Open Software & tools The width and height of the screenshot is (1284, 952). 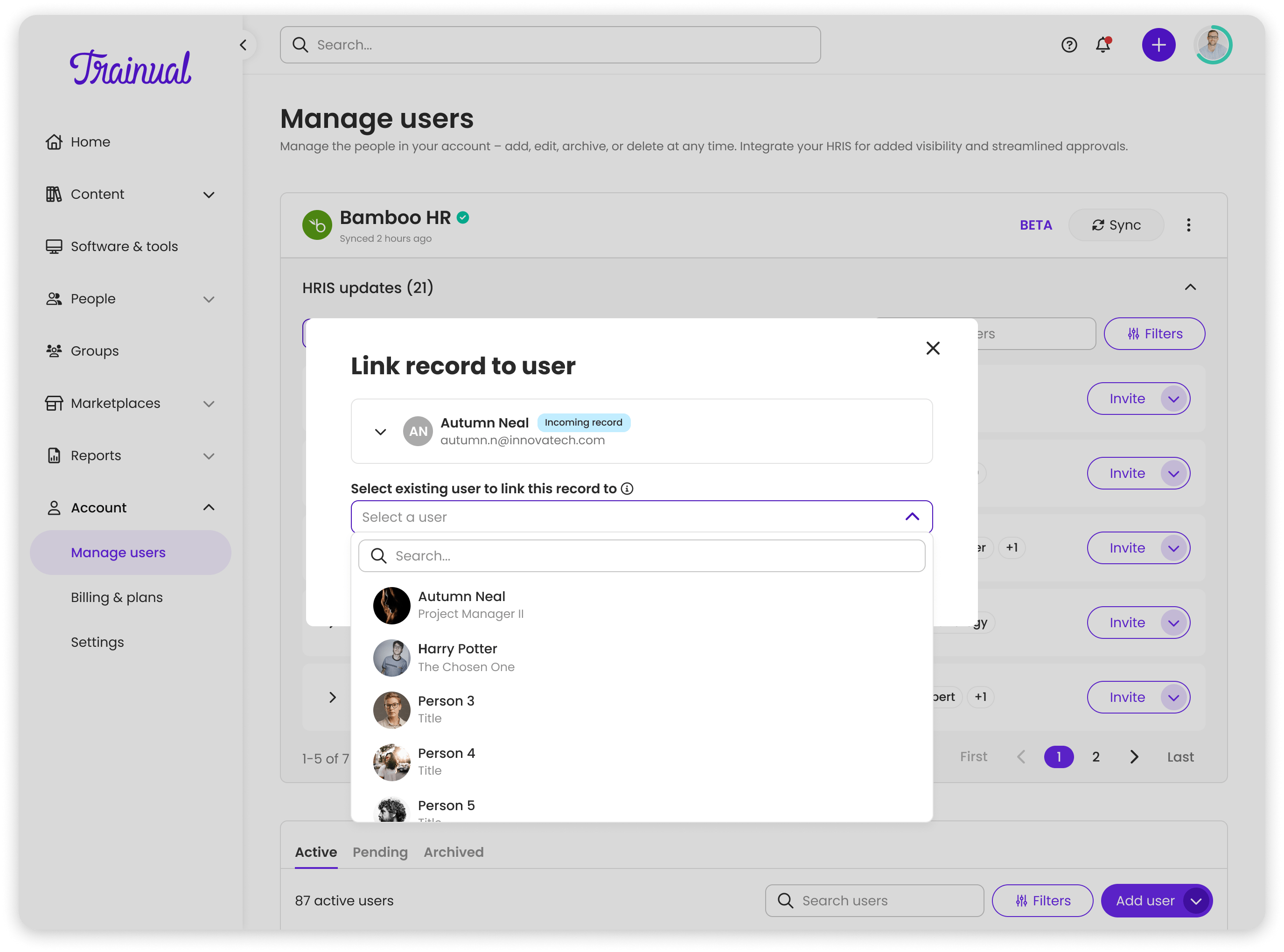[112, 247]
